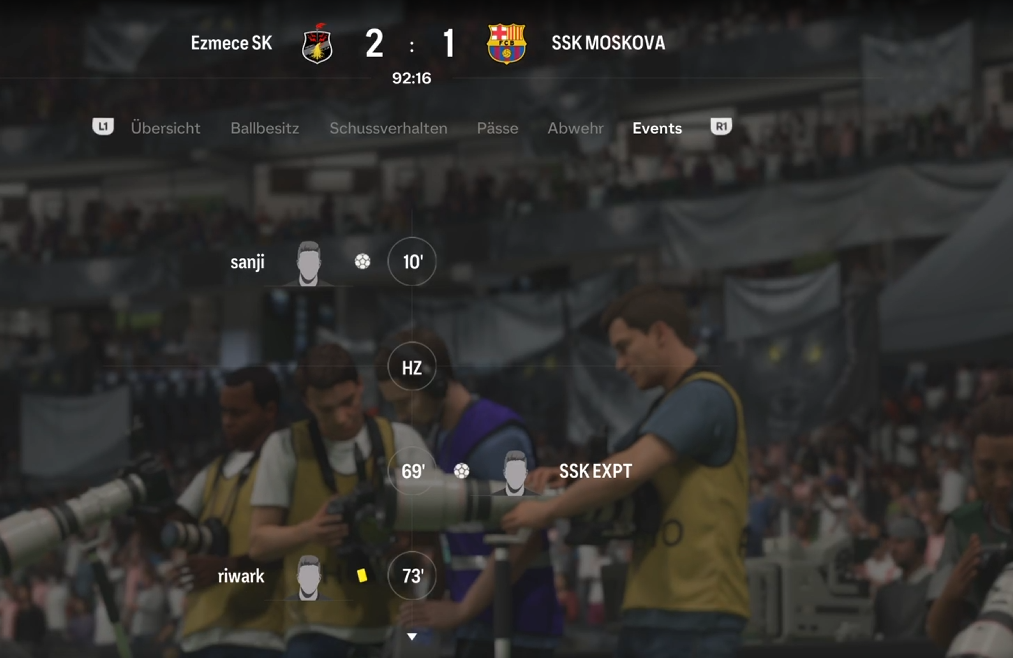Click the yellow card icon next to riwark
The width and height of the screenshot is (1013, 658).
(x=362, y=575)
